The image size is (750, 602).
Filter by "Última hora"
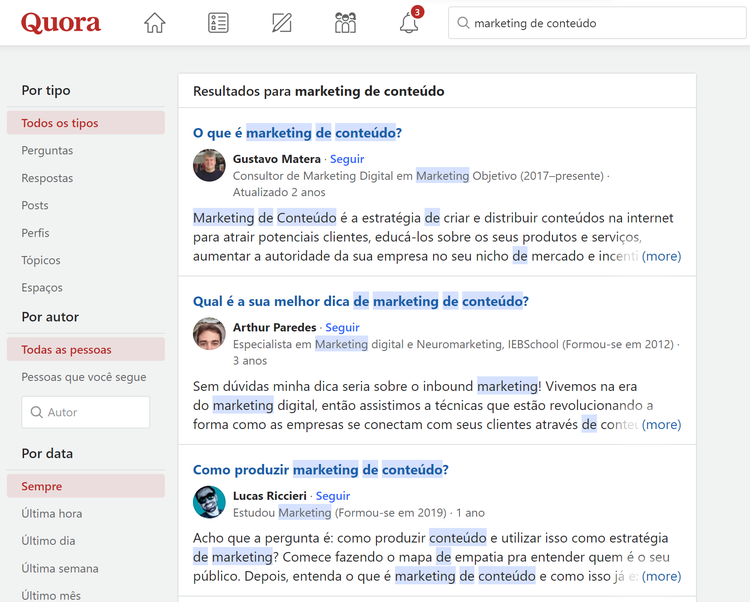[52, 514]
